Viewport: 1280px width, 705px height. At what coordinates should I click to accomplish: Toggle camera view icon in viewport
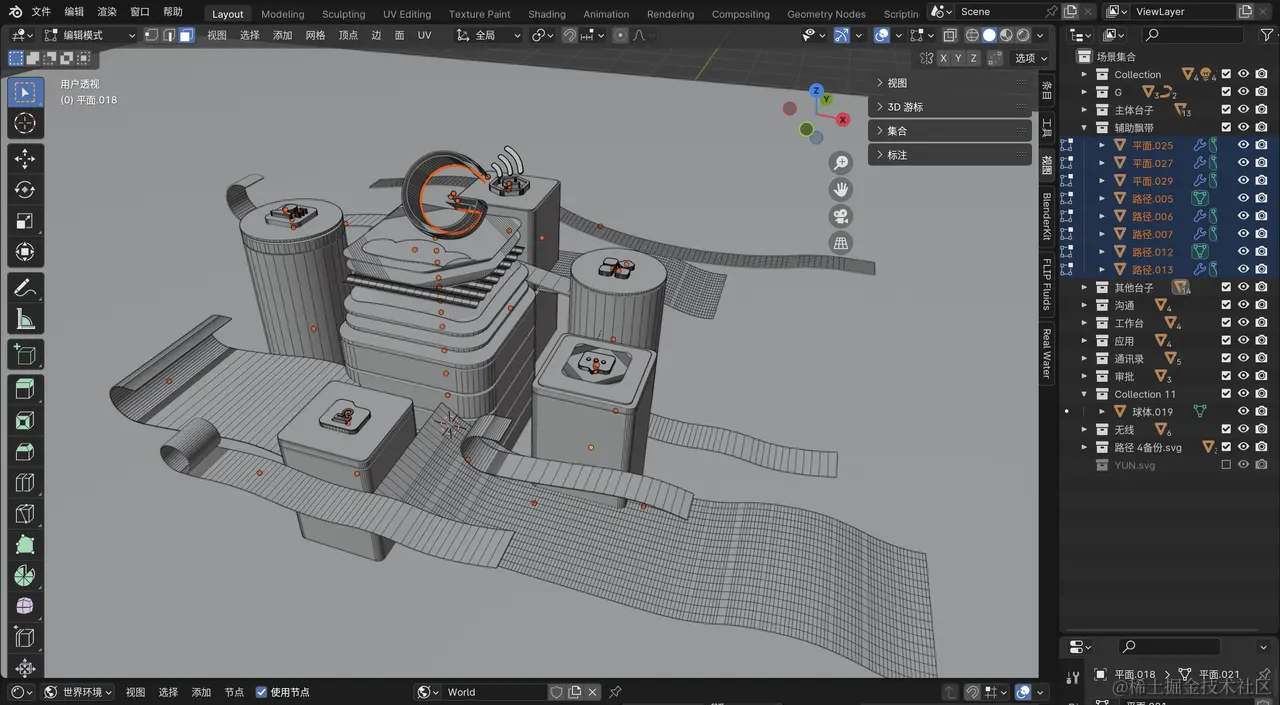click(841, 216)
